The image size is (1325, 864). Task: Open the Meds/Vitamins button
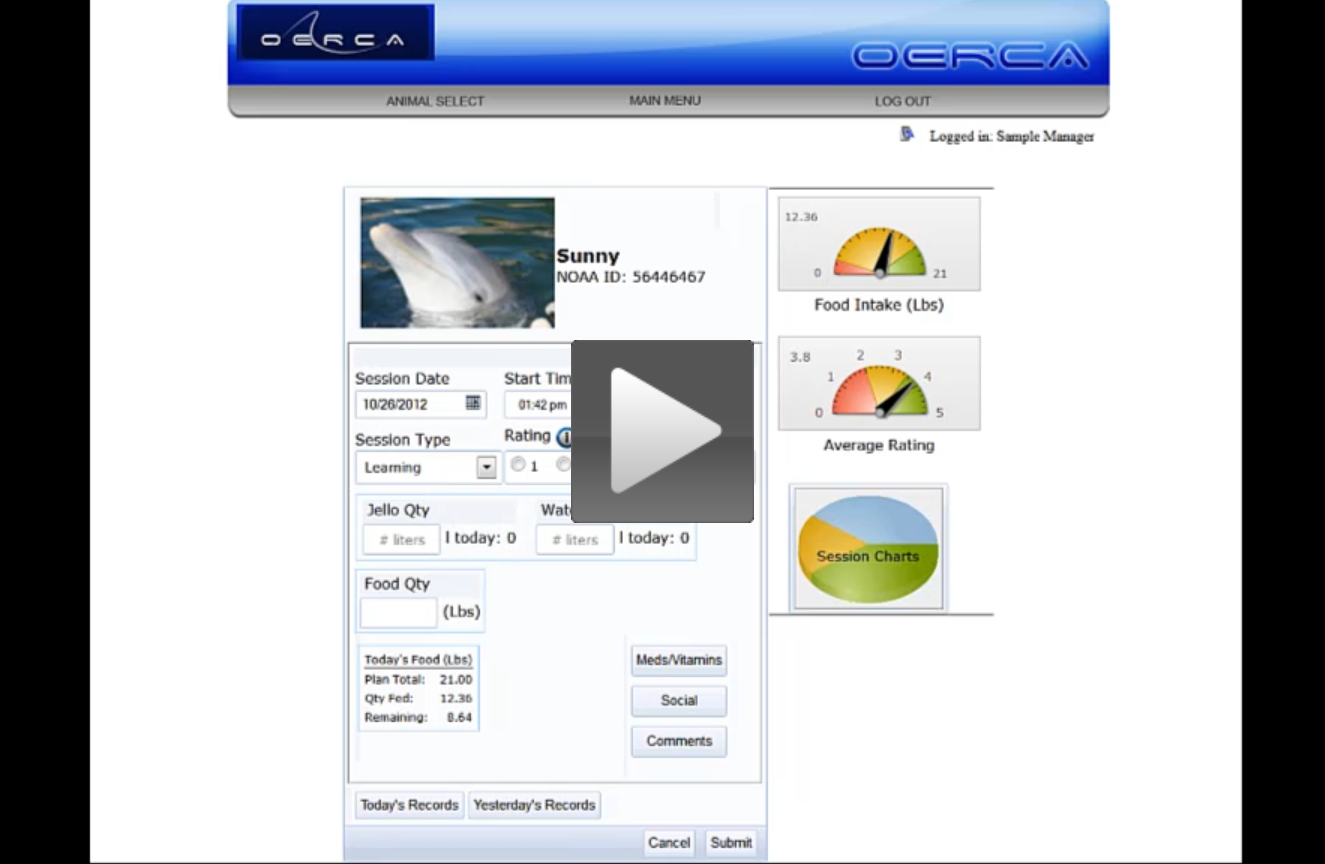(x=679, y=660)
